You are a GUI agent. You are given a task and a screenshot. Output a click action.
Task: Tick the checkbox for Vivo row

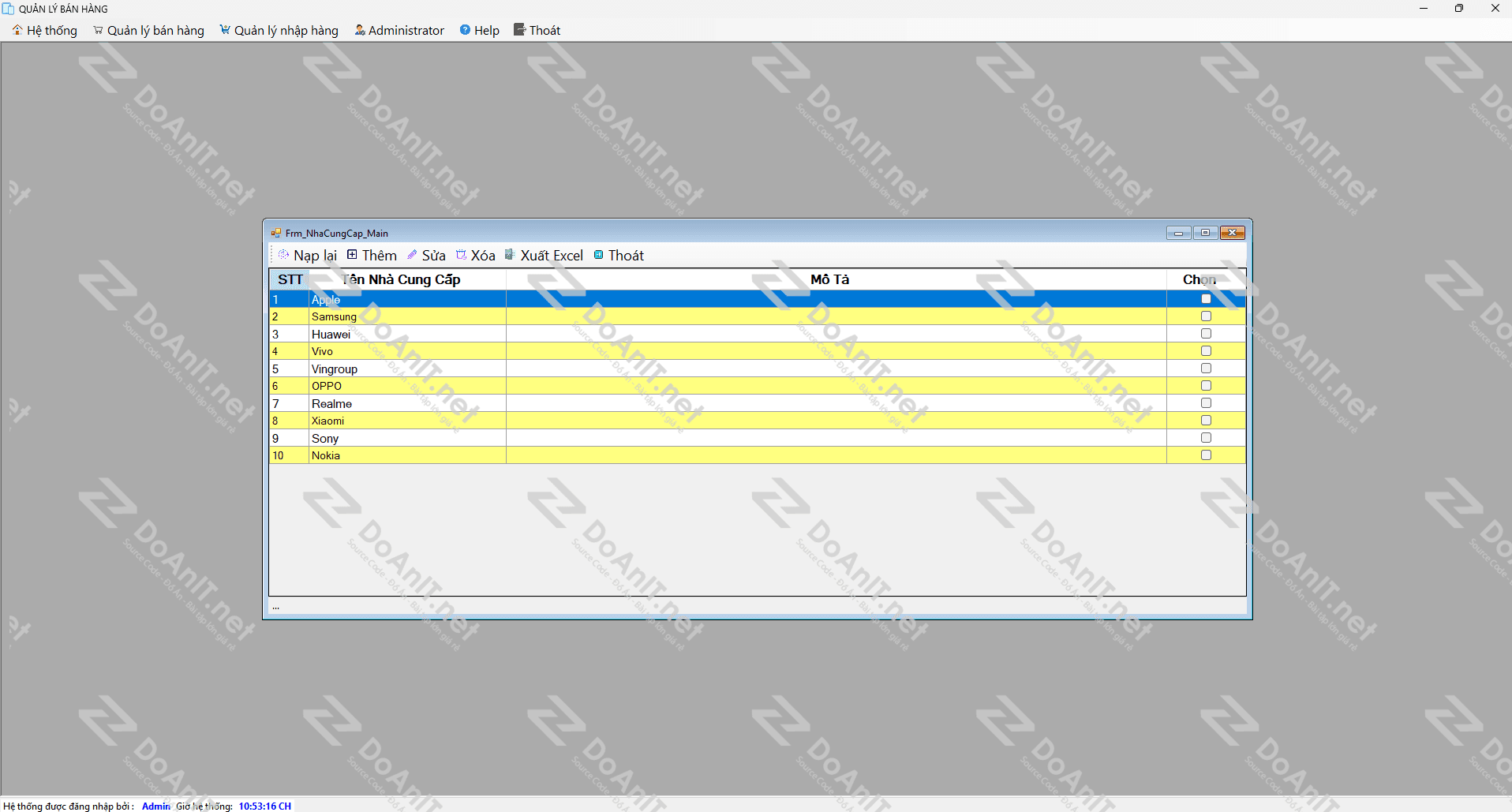click(x=1206, y=351)
